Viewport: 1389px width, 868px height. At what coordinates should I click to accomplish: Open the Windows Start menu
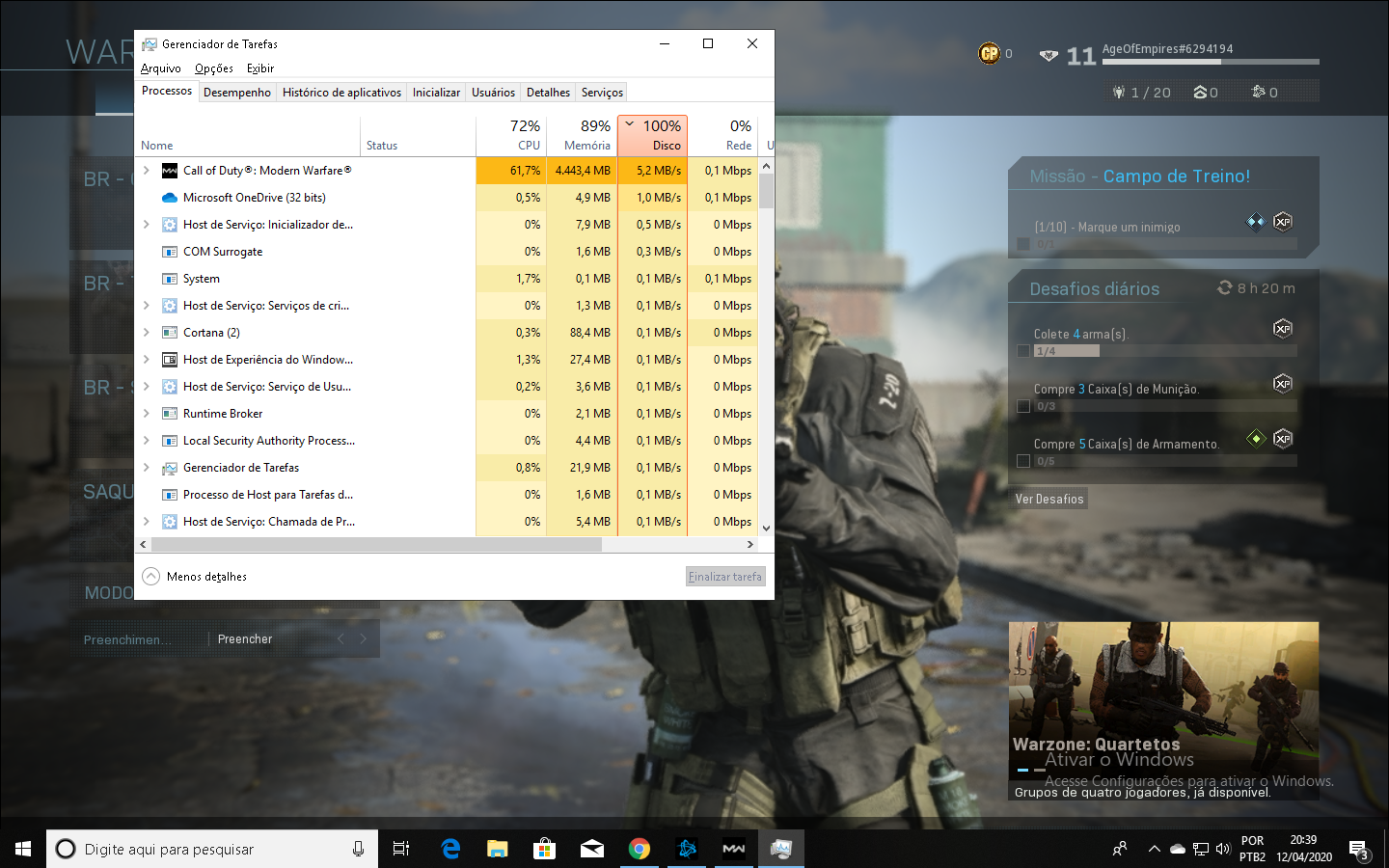point(23,849)
